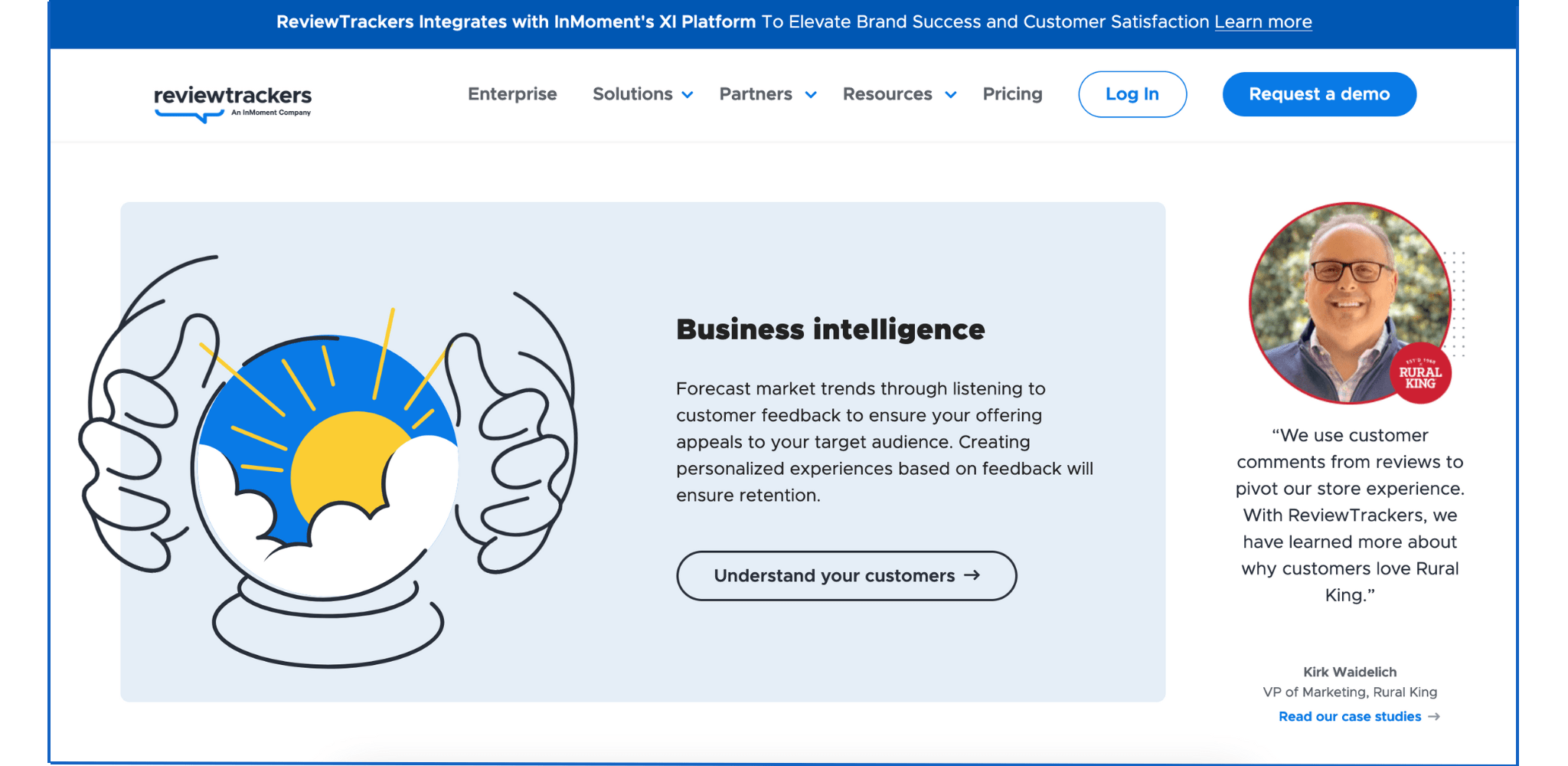Viewport: 1568px width, 766px height.
Task: Expand the Solutions dropdown chevron
Action: tap(688, 95)
